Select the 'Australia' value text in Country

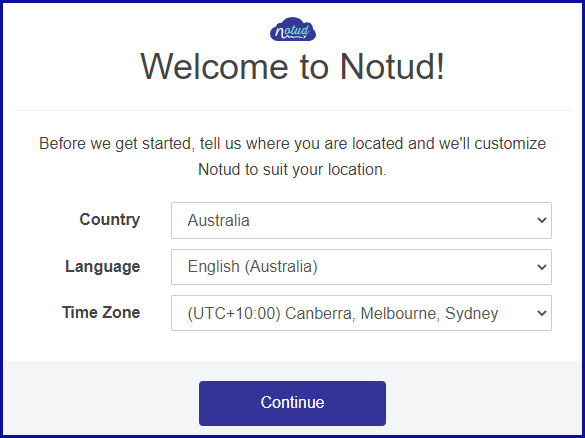point(219,220)
